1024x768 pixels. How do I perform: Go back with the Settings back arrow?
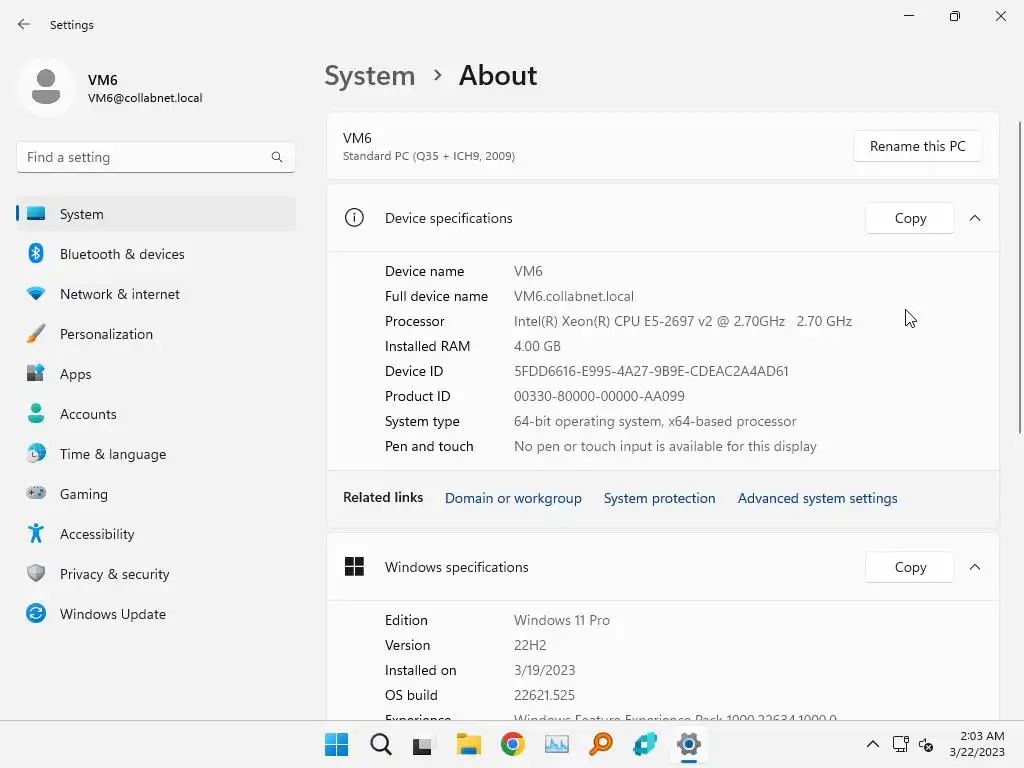[x=24, y=24]
